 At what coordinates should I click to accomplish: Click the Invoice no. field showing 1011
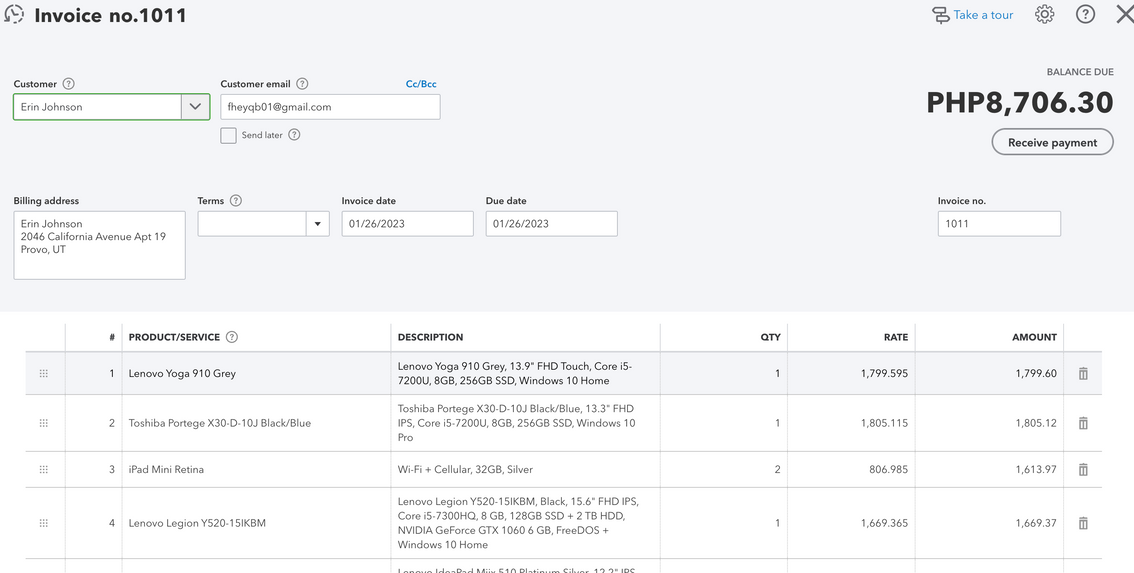(999, 224)
